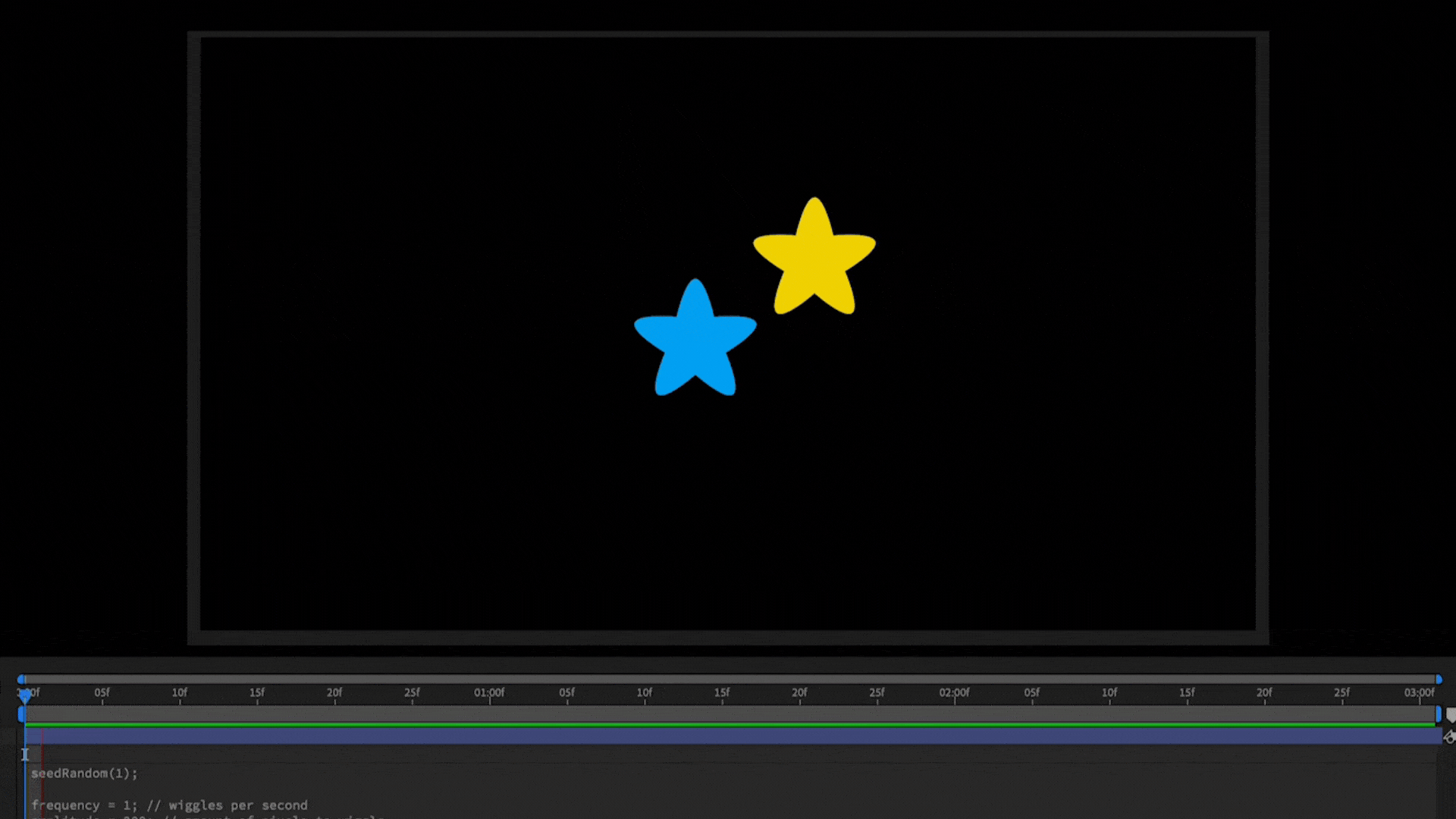Click the current time indicator playhead
The width and height of the screenshot is (1456, 819).
tap(25, 695)
